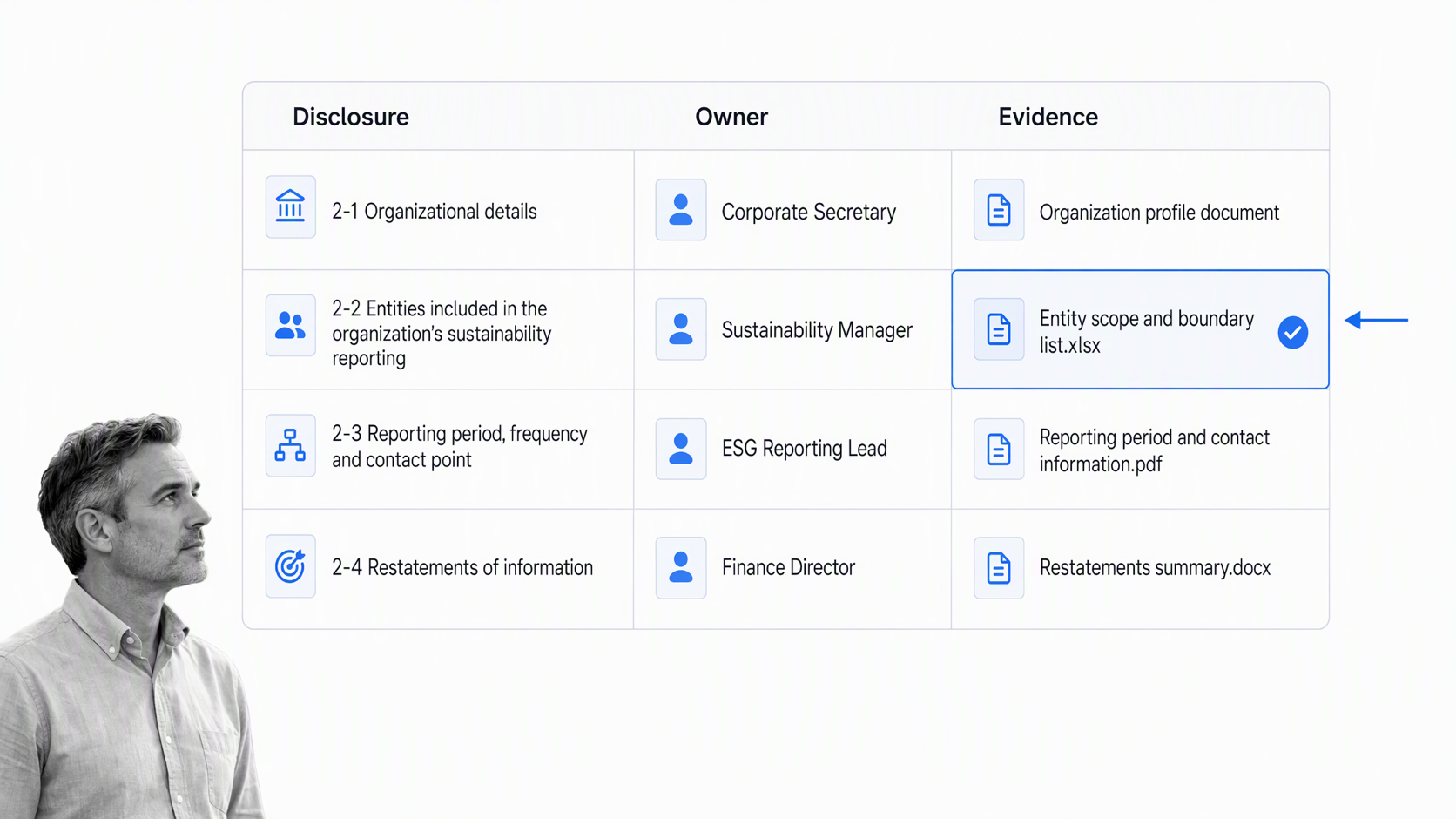Click the Finance Director owner name
Image resolution: width=1456 pixels, height=819 pixels.
click(x=788, y=567)
